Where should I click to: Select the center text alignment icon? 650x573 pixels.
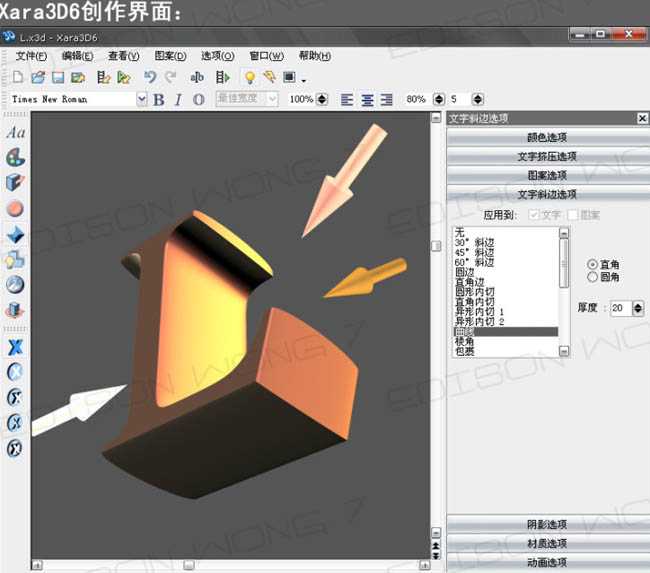(x=368, y=99)
